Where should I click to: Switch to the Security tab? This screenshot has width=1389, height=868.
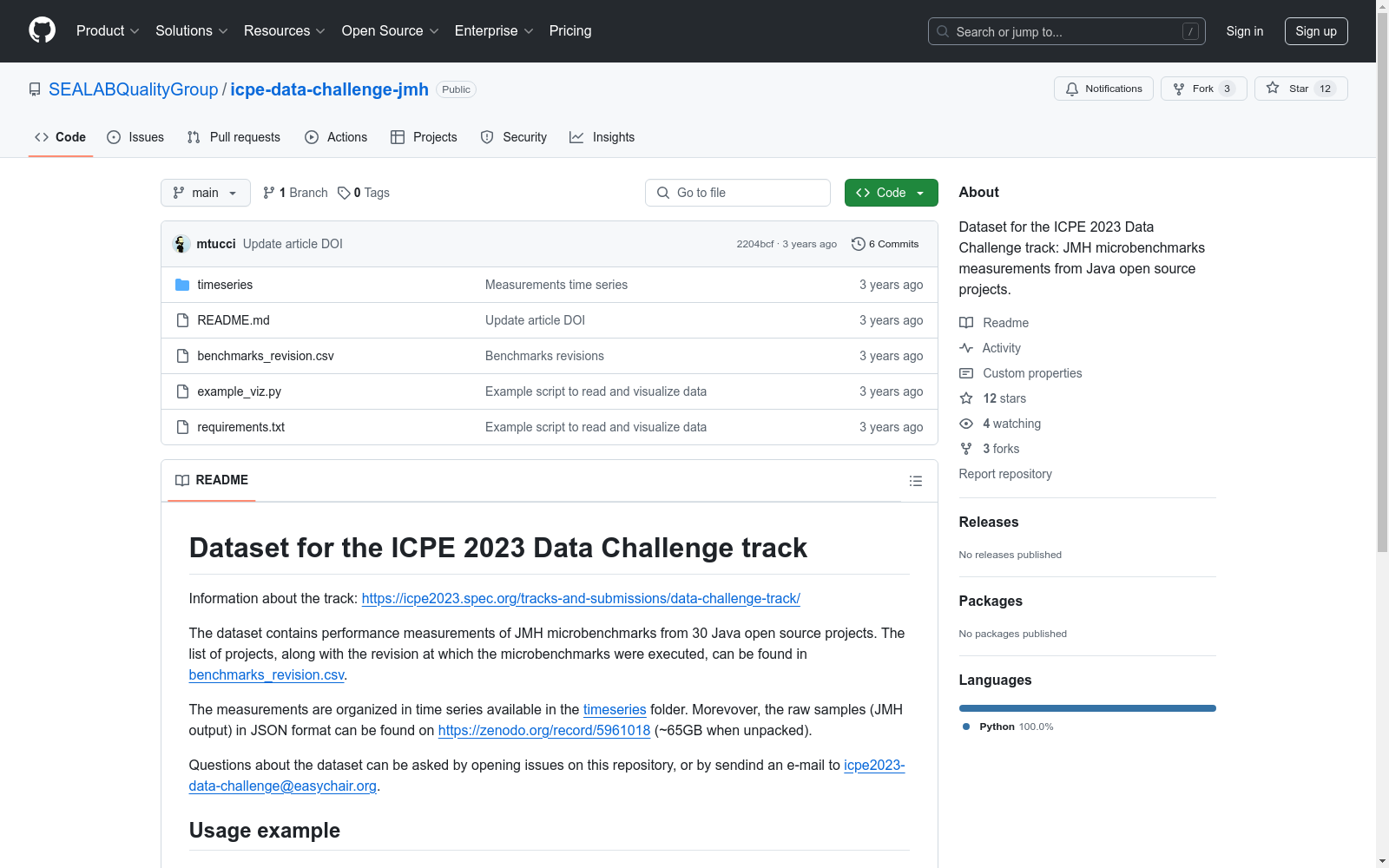(x=514, y=137)
